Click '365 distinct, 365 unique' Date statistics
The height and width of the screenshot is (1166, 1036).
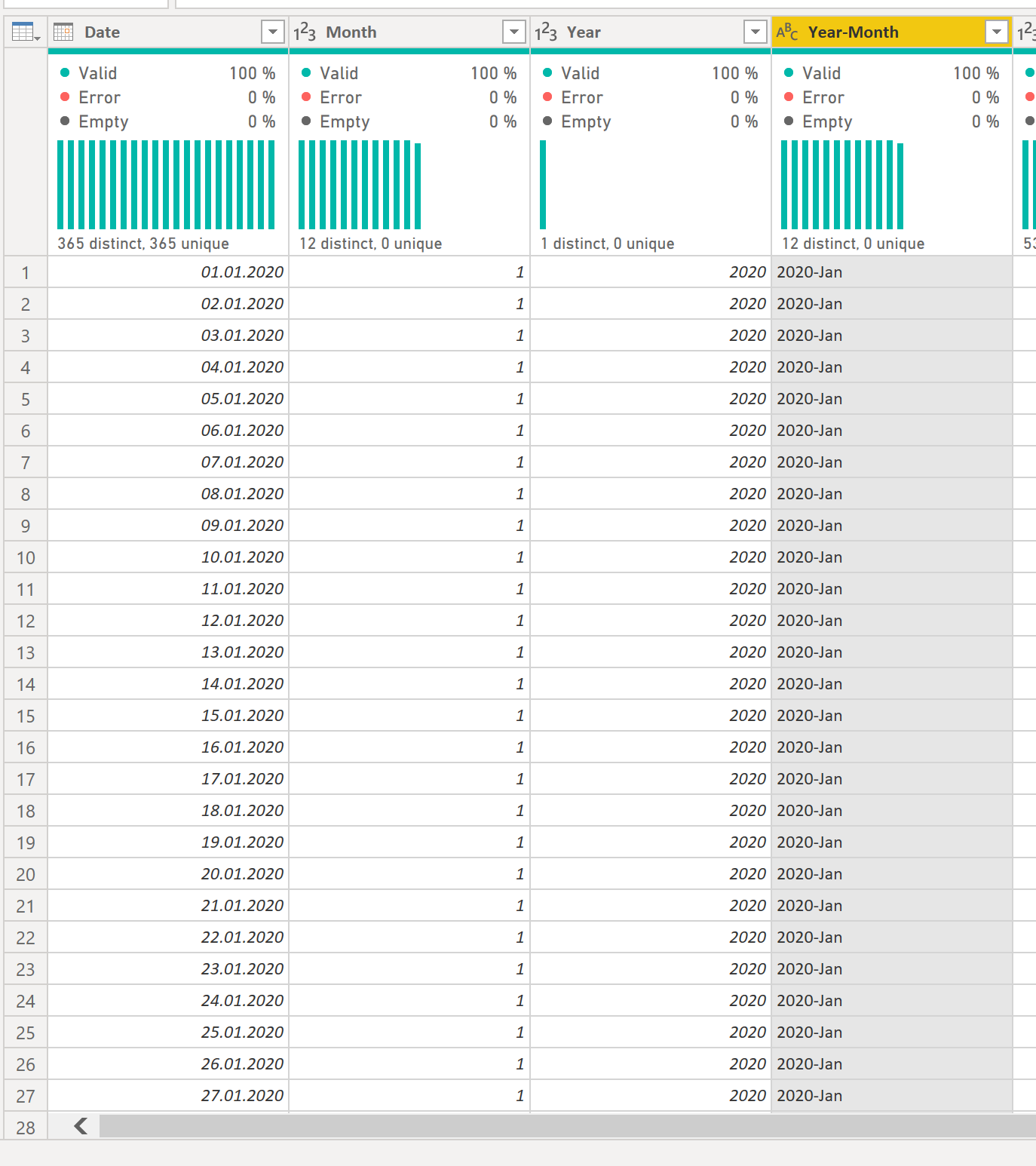tap(143, 244)
